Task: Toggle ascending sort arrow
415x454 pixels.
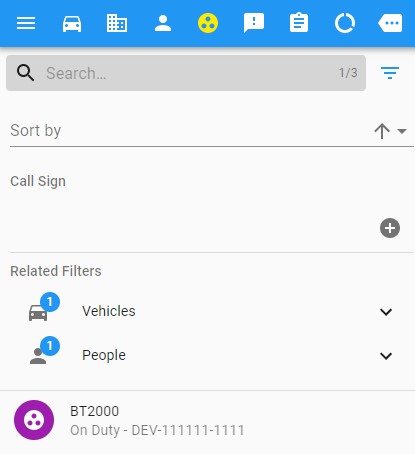Action: (382, 131)
